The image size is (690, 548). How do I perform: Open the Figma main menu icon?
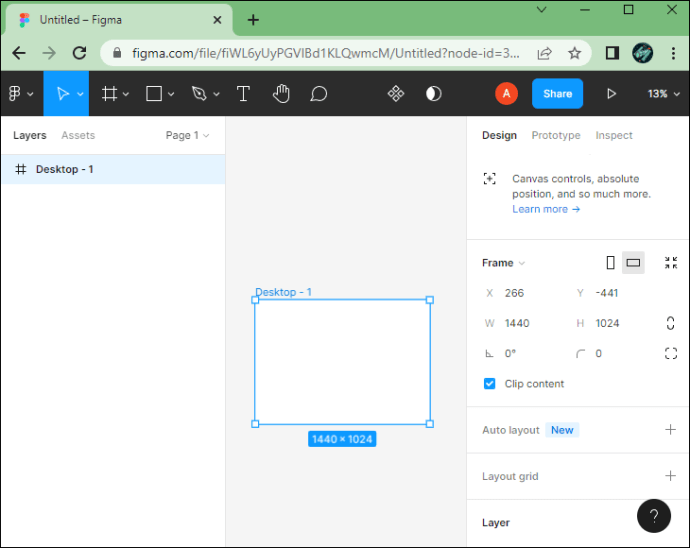[x=15, y=93]
